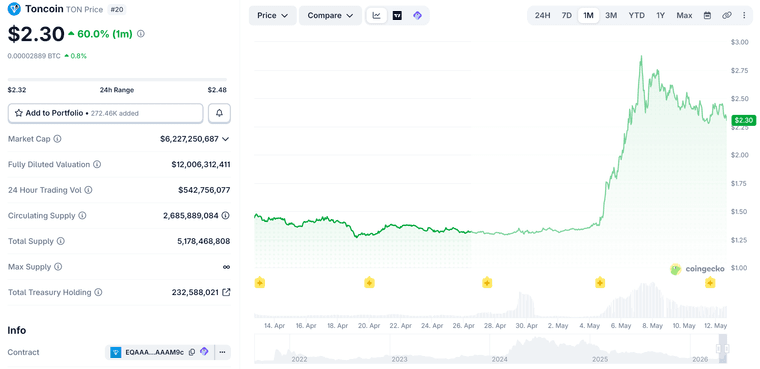Click the left handle of the navigator range slider
This screenshot has height=369, width=760.
point(719,349)
